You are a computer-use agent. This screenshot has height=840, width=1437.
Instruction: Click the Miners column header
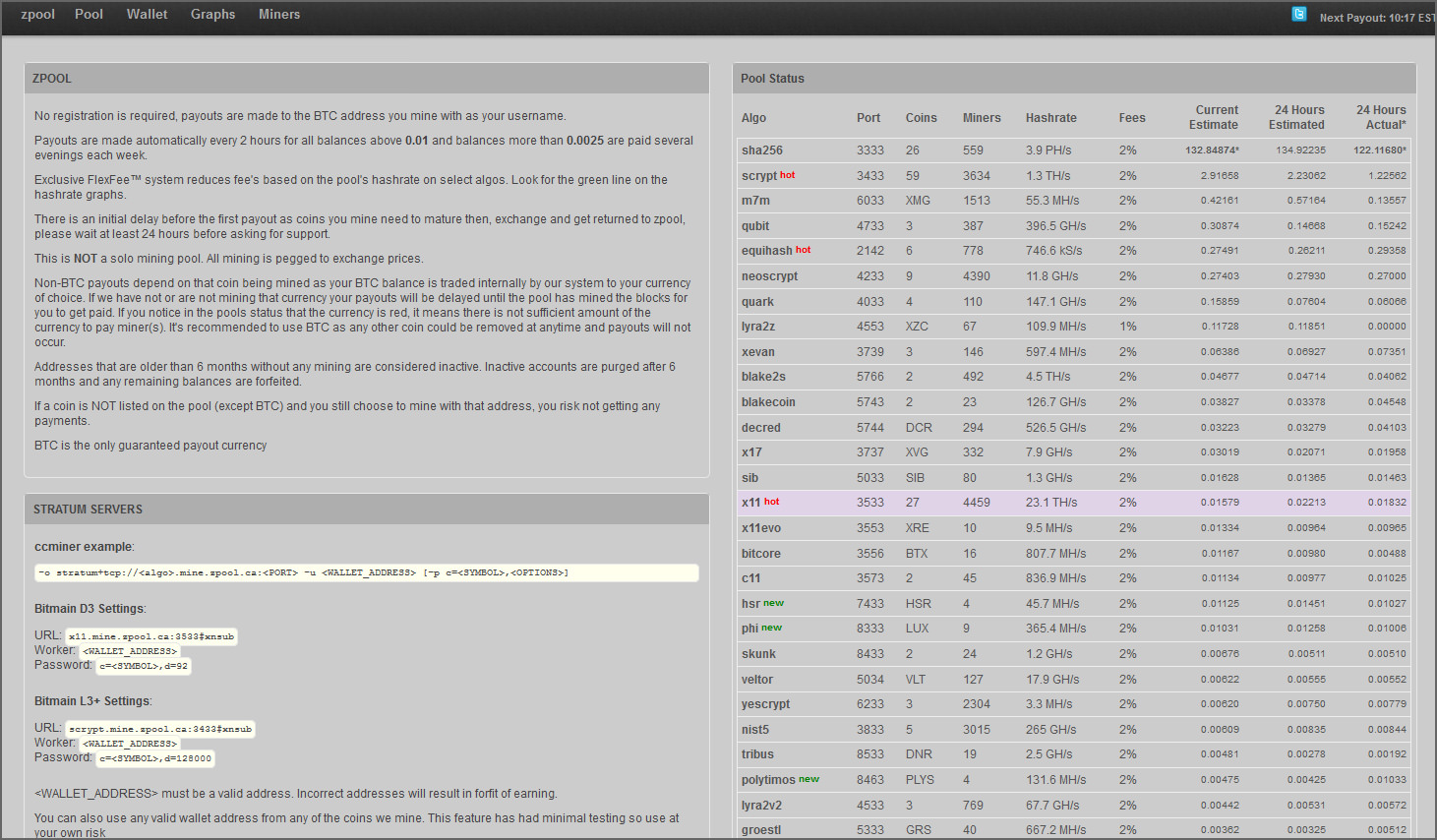982,118
